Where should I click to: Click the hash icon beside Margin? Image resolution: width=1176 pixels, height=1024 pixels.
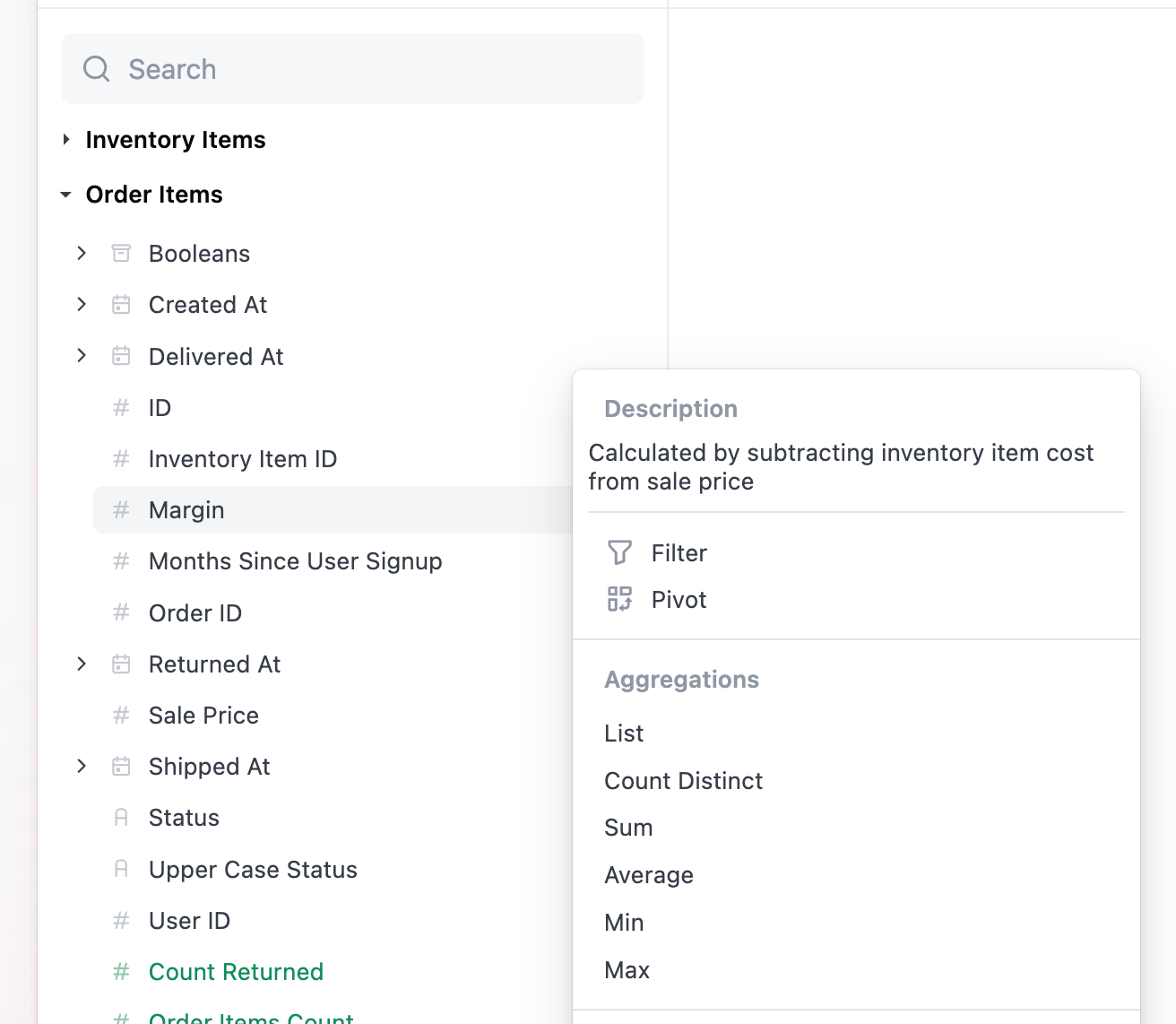[121, 510]
